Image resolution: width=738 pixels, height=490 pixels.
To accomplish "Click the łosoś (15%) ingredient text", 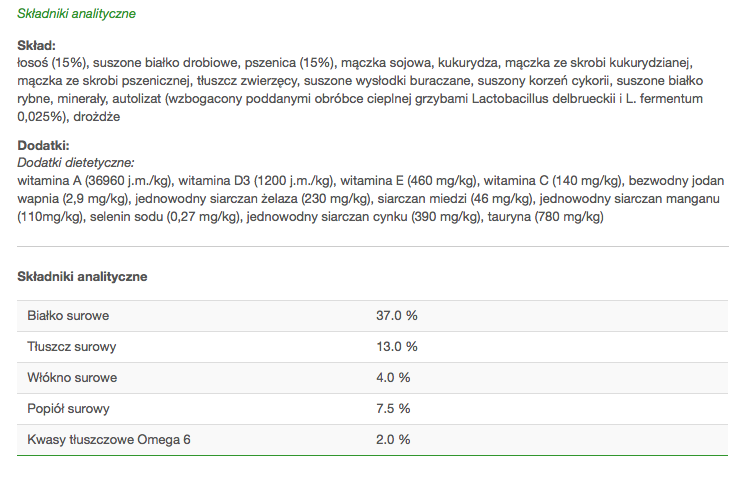I will click(x=51, y=63).
